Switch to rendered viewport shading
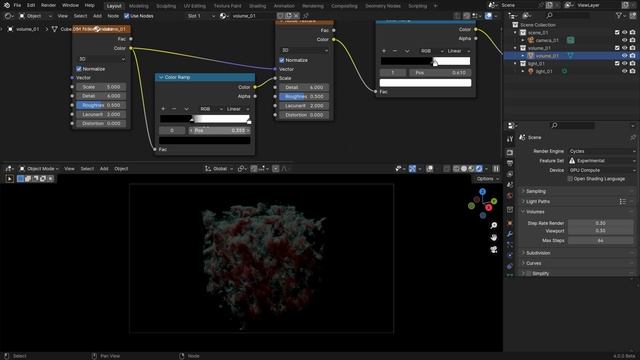The image size is (640, 360). [479, 169]
